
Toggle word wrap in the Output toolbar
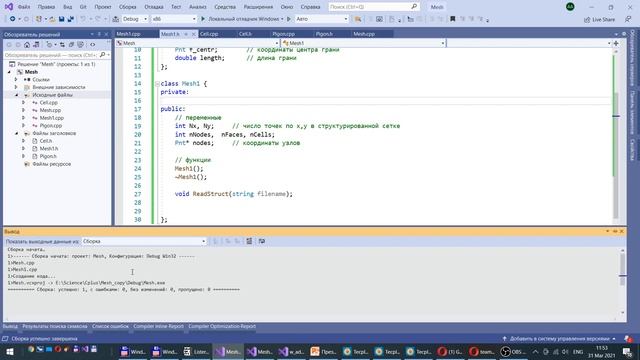click(x=262, y=241)
